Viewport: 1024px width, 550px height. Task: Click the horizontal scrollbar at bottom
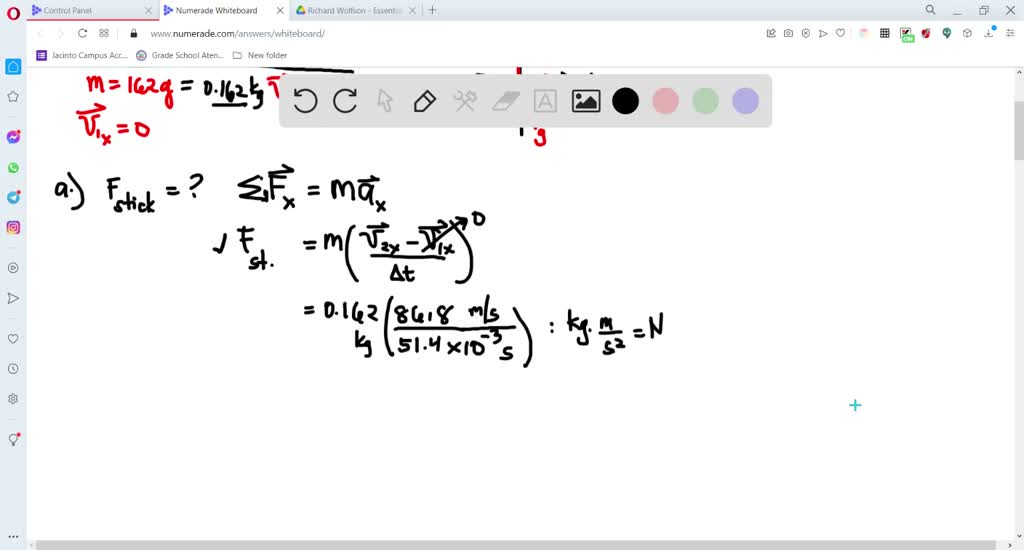[516, 545]
